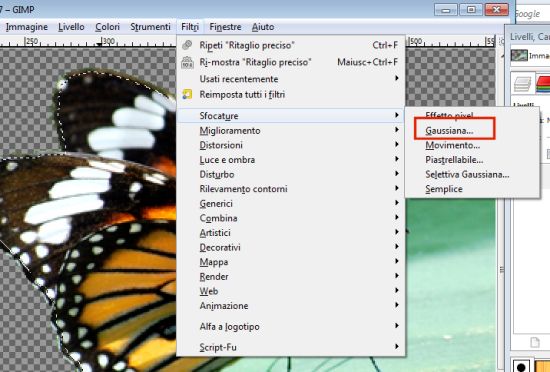Choose Gaussiana... blur filter
Screen dimensions: 550x372
472,130
